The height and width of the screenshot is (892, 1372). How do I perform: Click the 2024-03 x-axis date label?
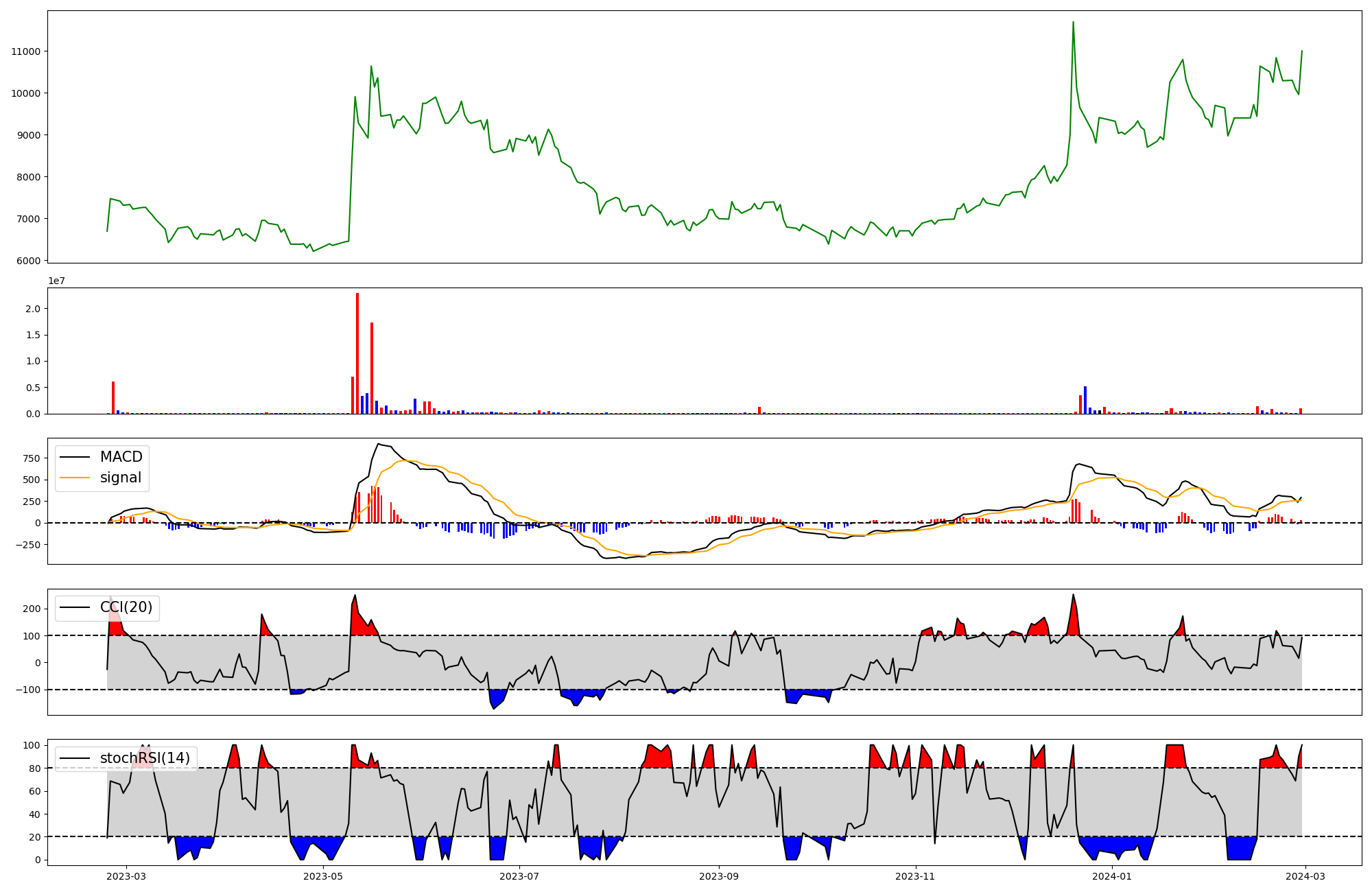pyautogui.click(x=1305, y=876)
